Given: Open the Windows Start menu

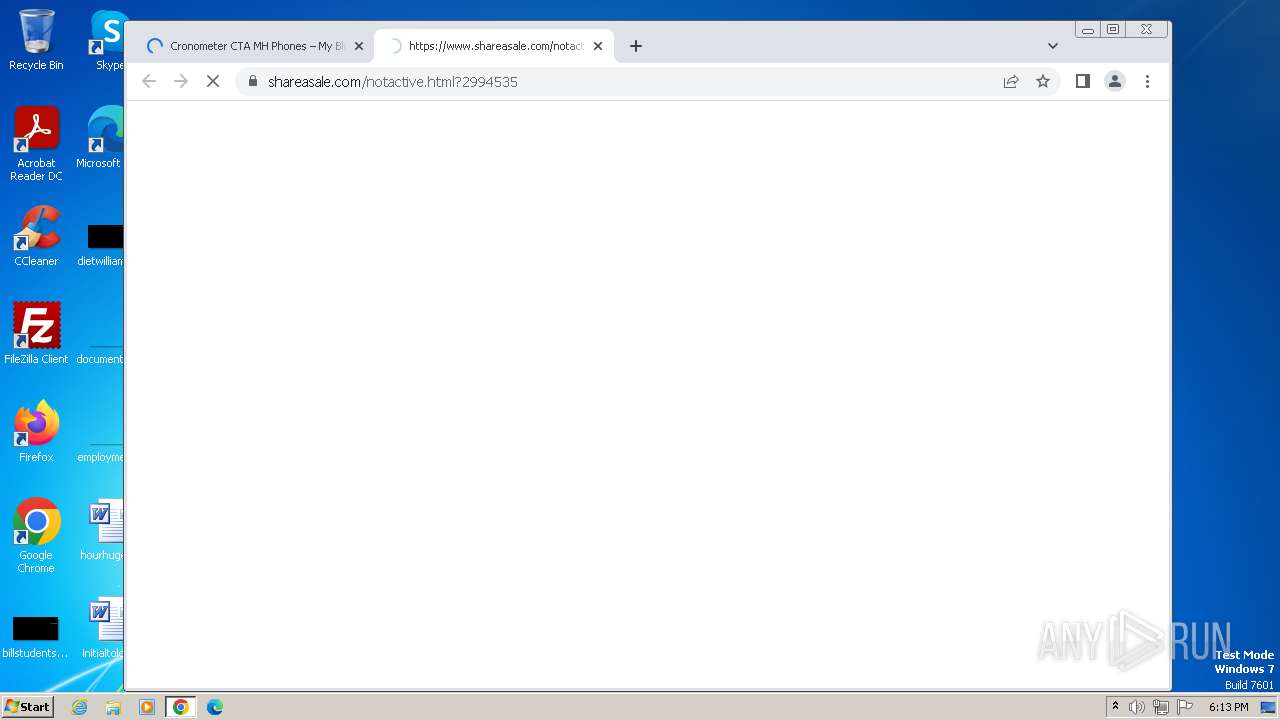Looking at the screenshot, I should (x=27, y=706).
